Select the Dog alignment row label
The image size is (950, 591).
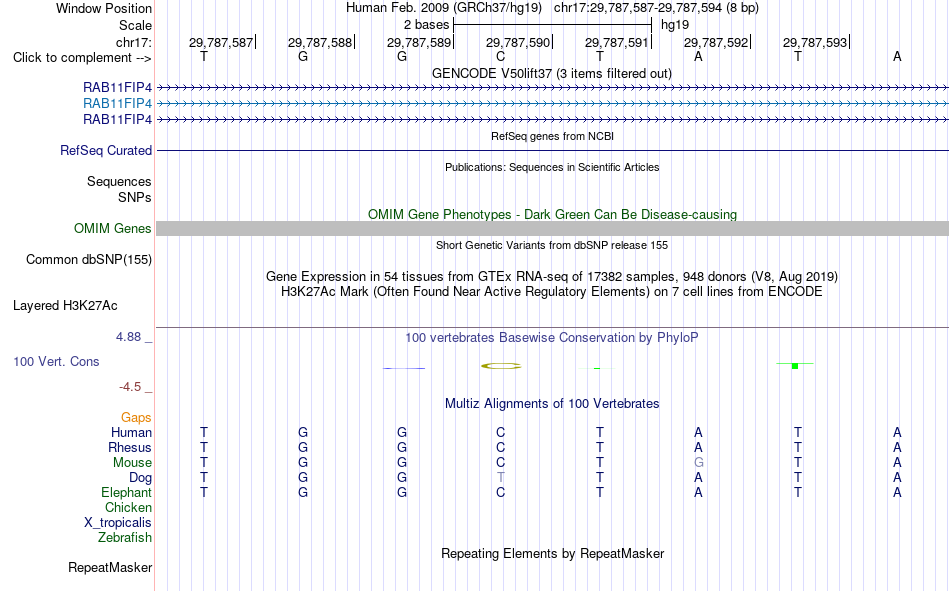point(140,478)
